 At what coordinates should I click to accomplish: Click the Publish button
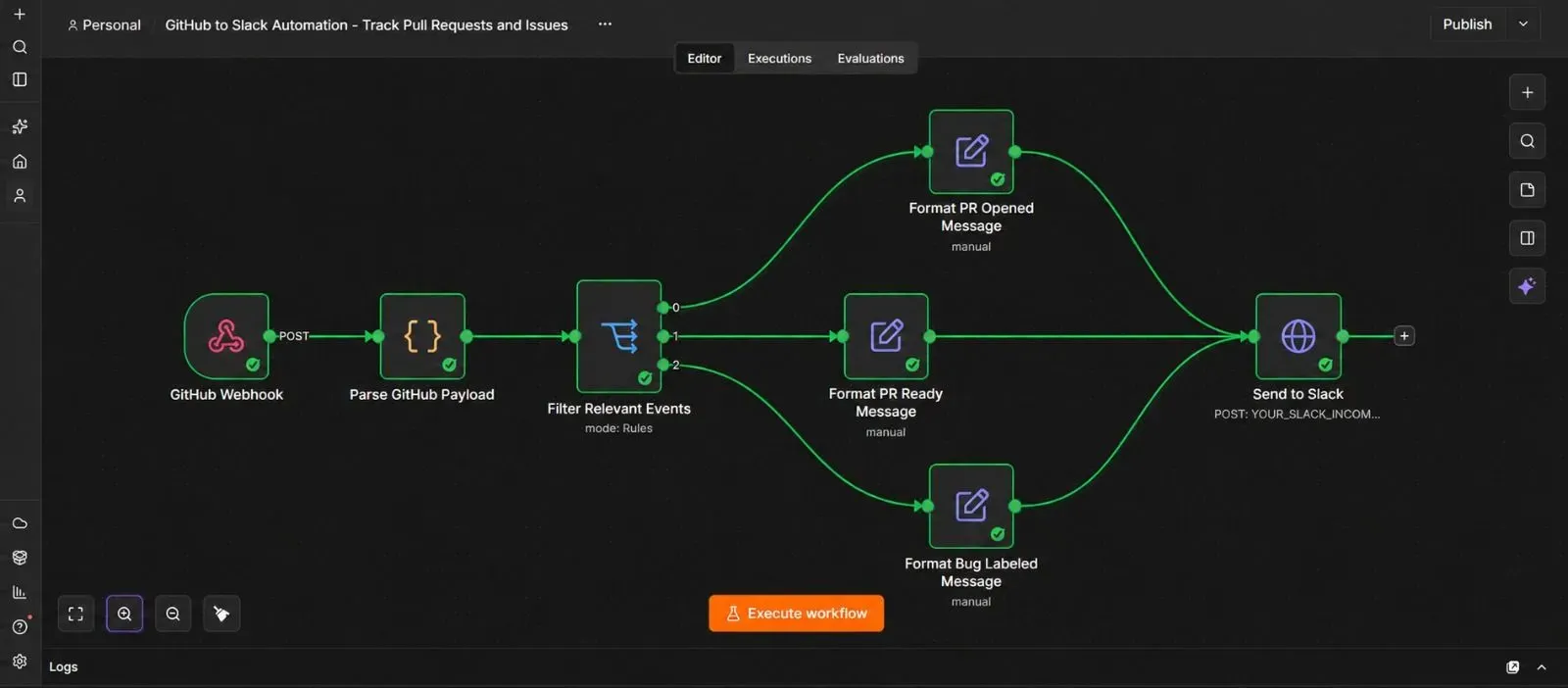pos(1467,25)
